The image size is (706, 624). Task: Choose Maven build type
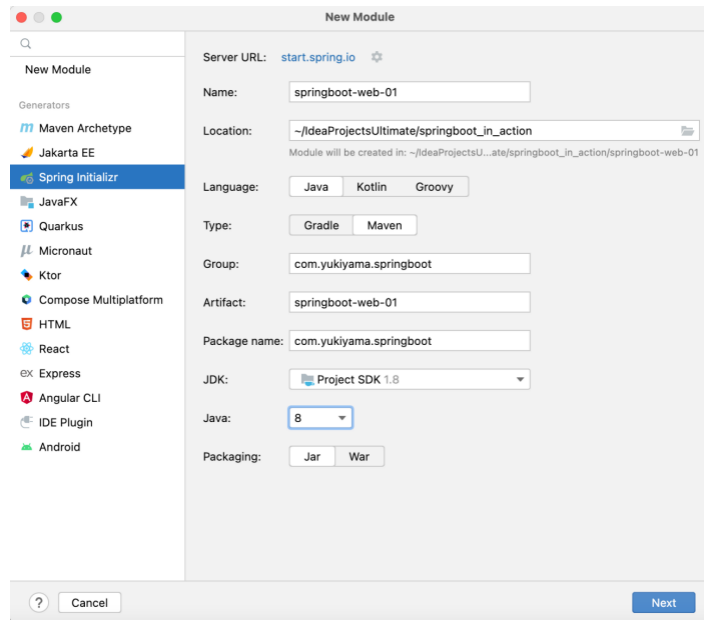(x=385, y=225)
